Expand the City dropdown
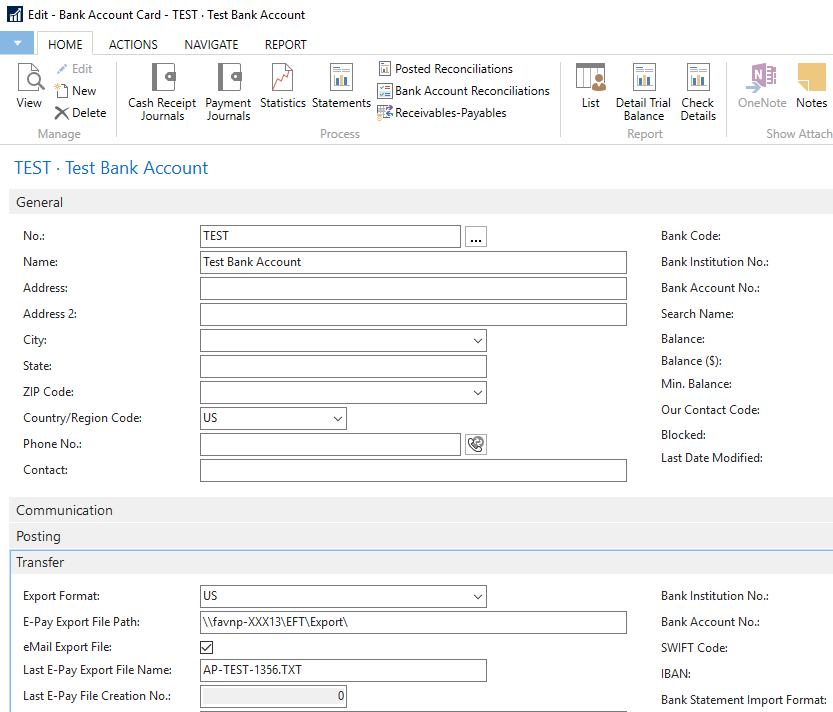833x712 pixels. coord(476,341)
